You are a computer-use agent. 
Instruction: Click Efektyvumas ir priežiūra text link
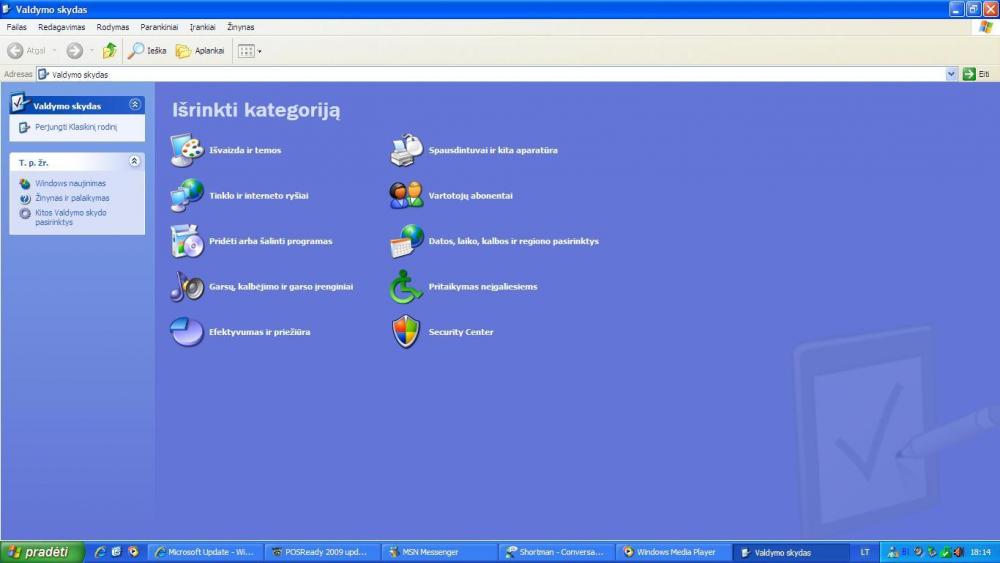pyautogui.click(x=260, y=332)
